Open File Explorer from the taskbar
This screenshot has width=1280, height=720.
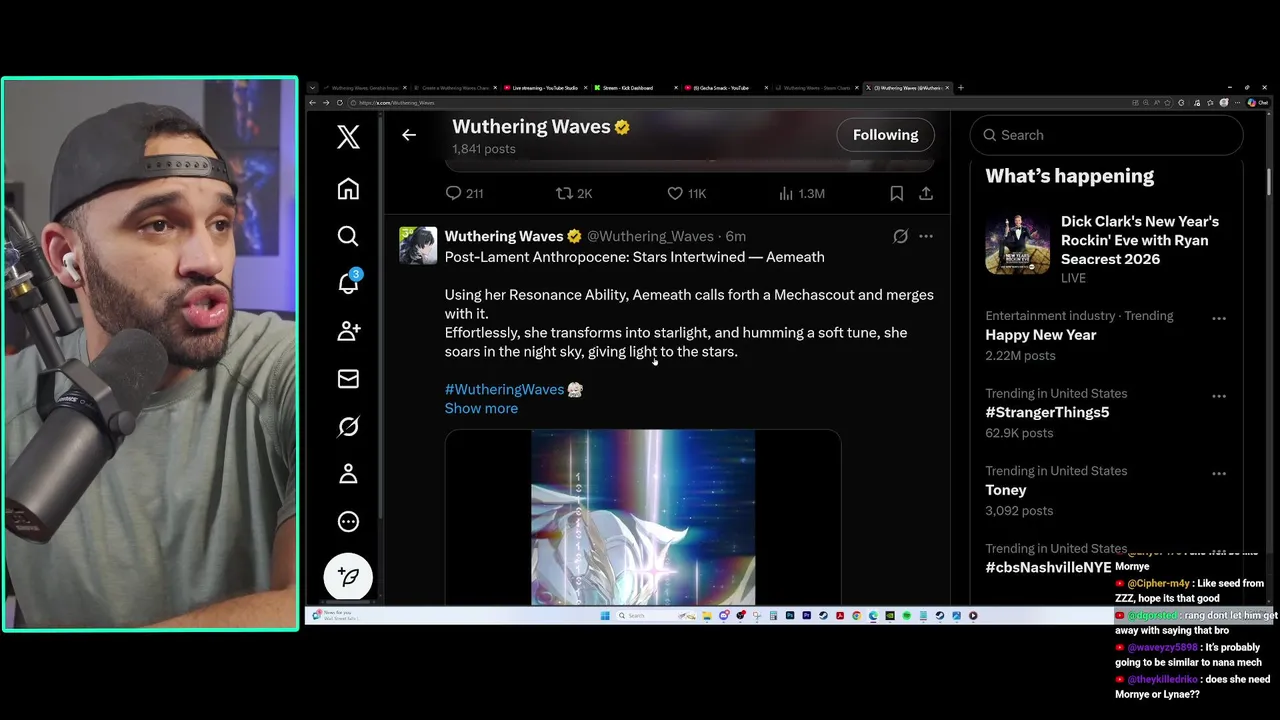pyautogui.click(x=707, y=616)
